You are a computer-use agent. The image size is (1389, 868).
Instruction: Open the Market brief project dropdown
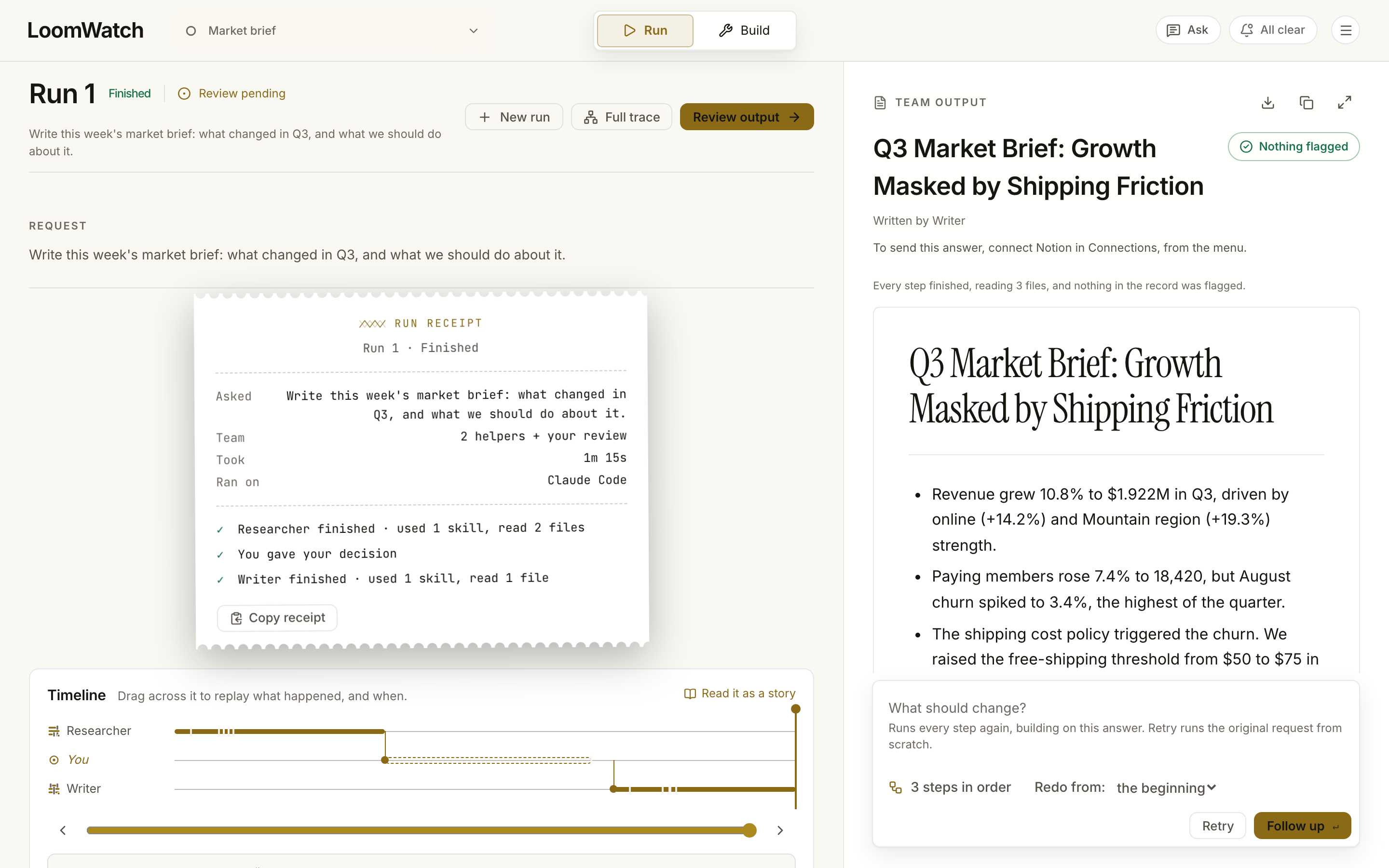[x=332, y=30]
